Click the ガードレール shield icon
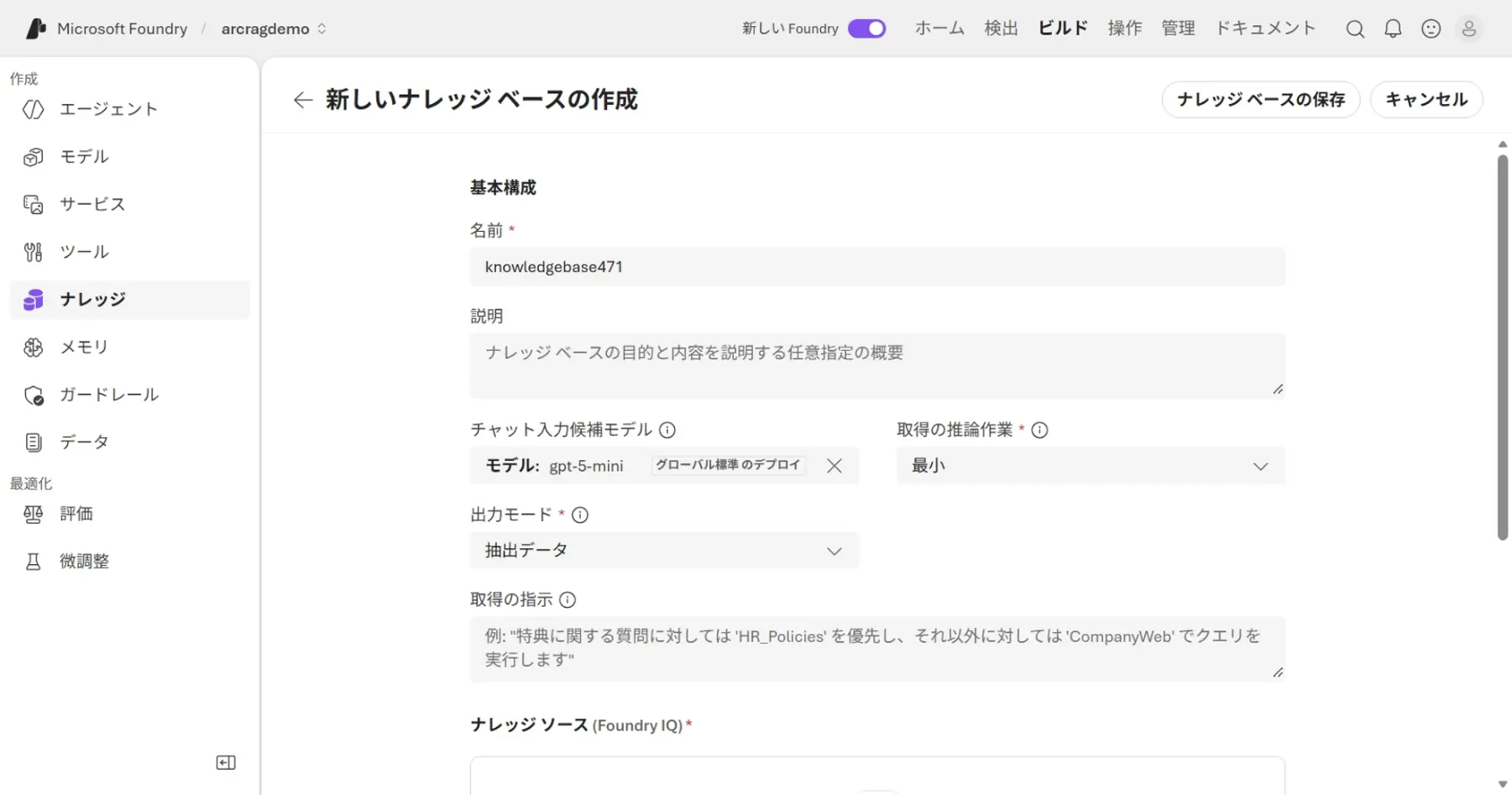The height and width of the screenshot is (795, 1512). tap(34, 395)
